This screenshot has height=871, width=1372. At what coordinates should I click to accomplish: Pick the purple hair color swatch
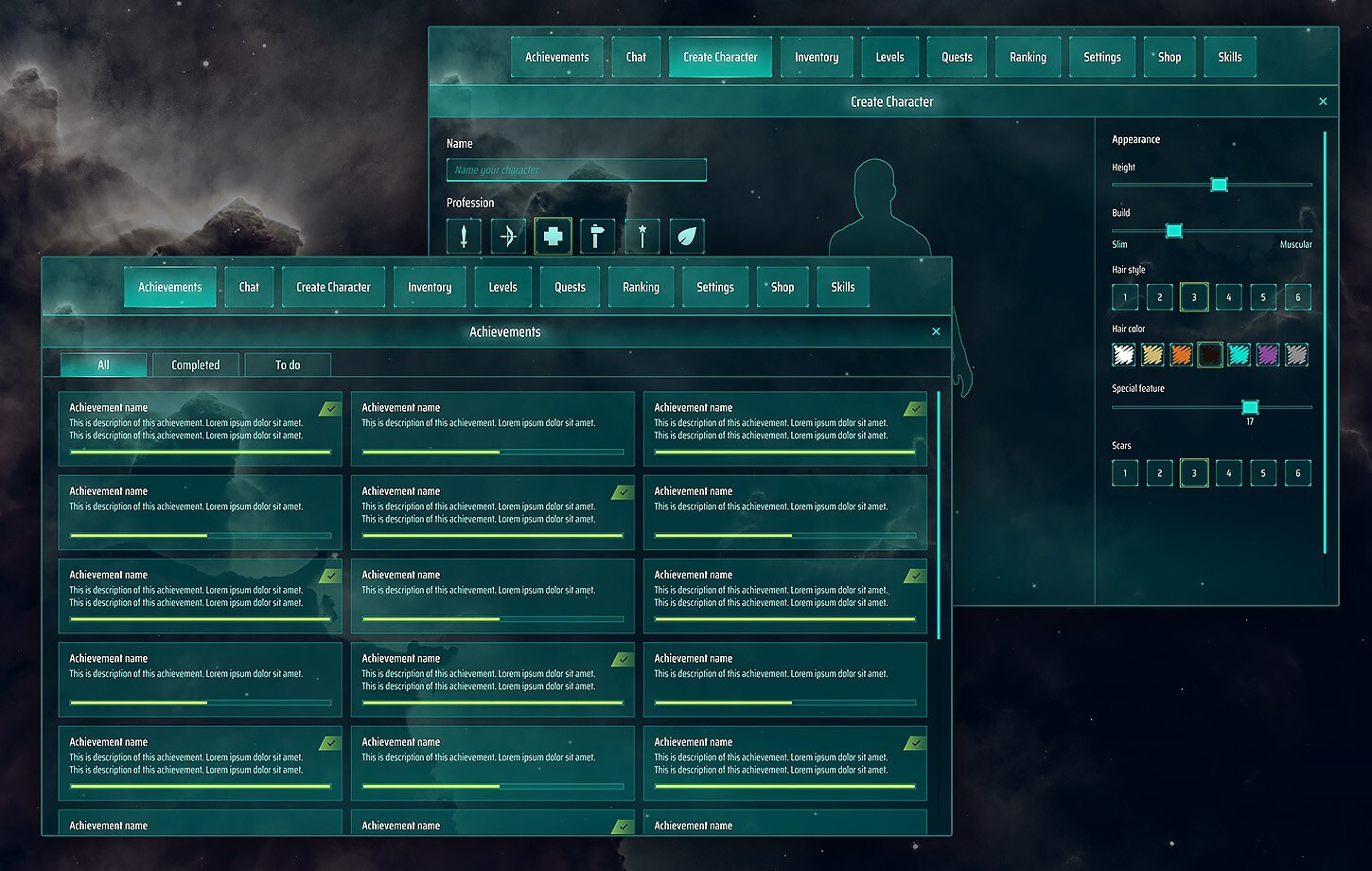coord(1268,354)
